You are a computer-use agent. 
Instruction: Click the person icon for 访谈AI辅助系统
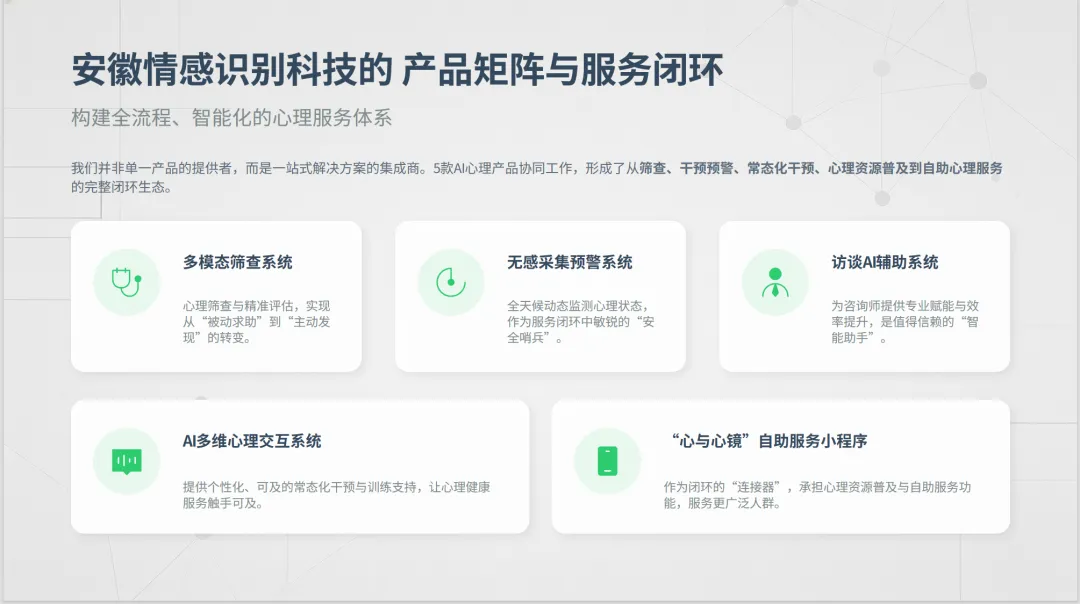[775, 282]
